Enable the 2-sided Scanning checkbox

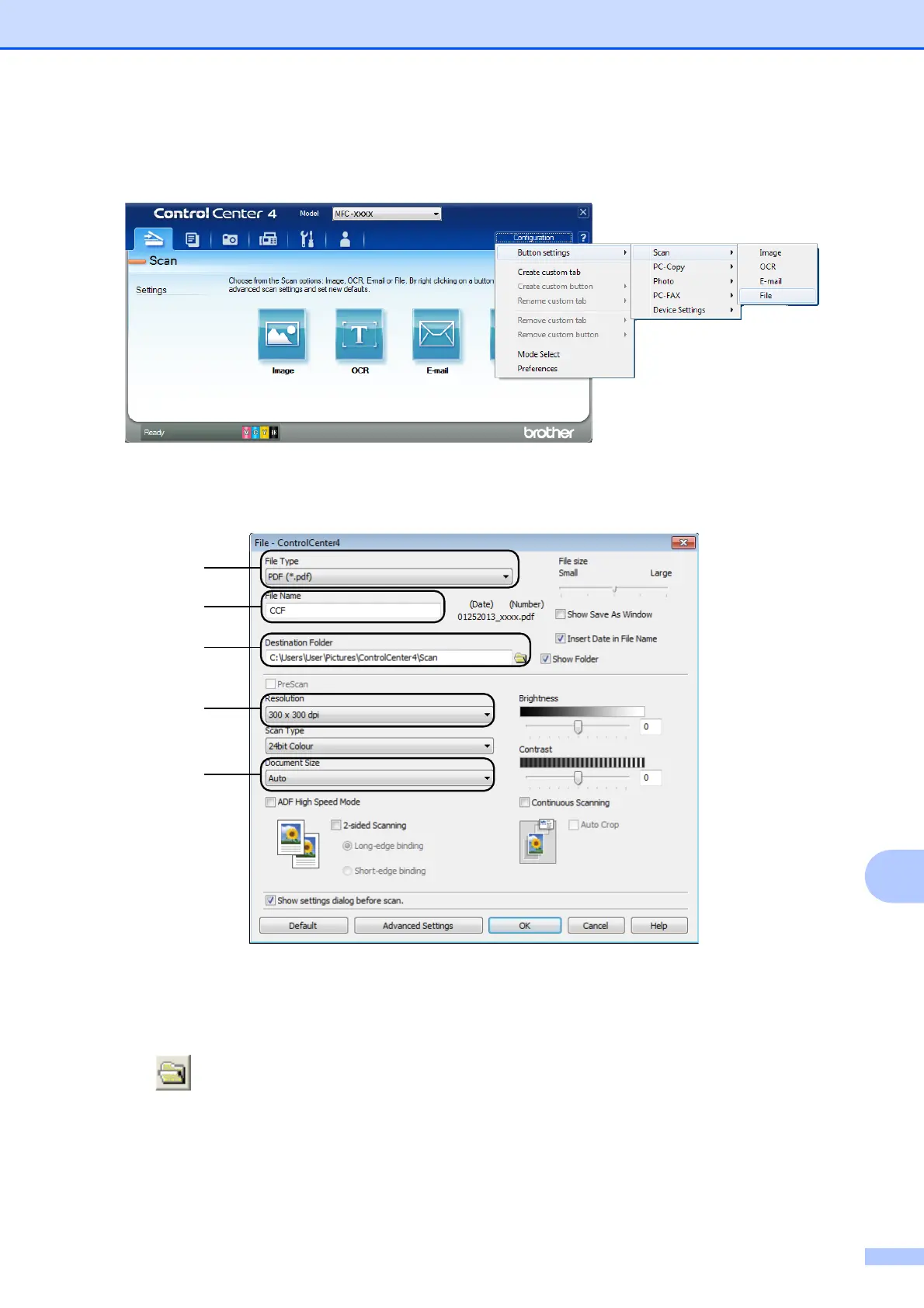point(336,825)
